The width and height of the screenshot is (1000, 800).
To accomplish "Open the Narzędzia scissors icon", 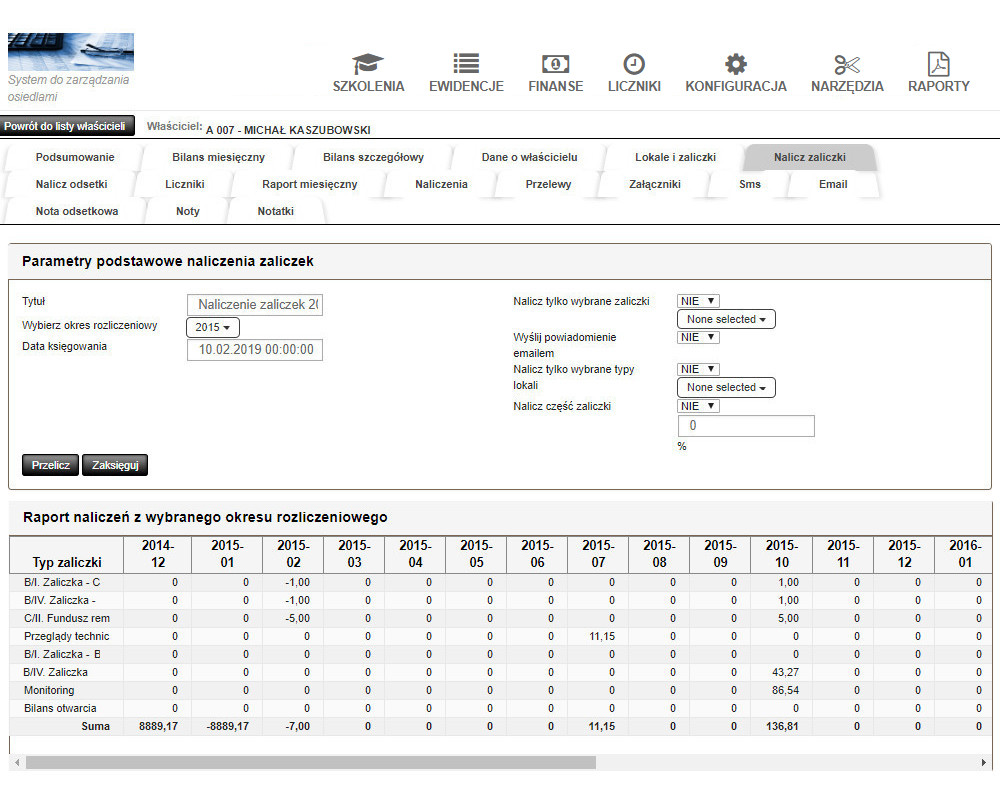I will (847, 64).
